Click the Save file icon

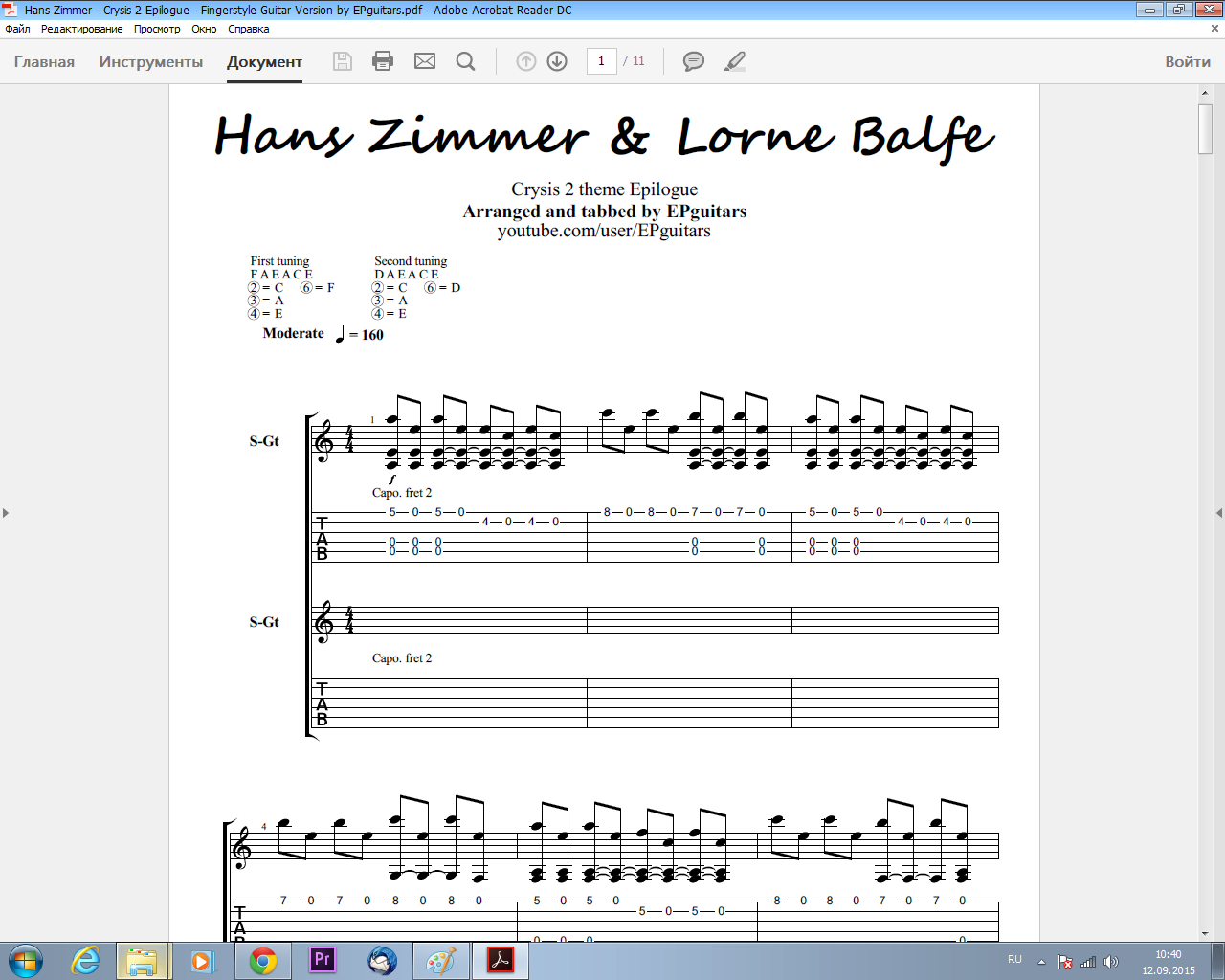click(343, 61)
